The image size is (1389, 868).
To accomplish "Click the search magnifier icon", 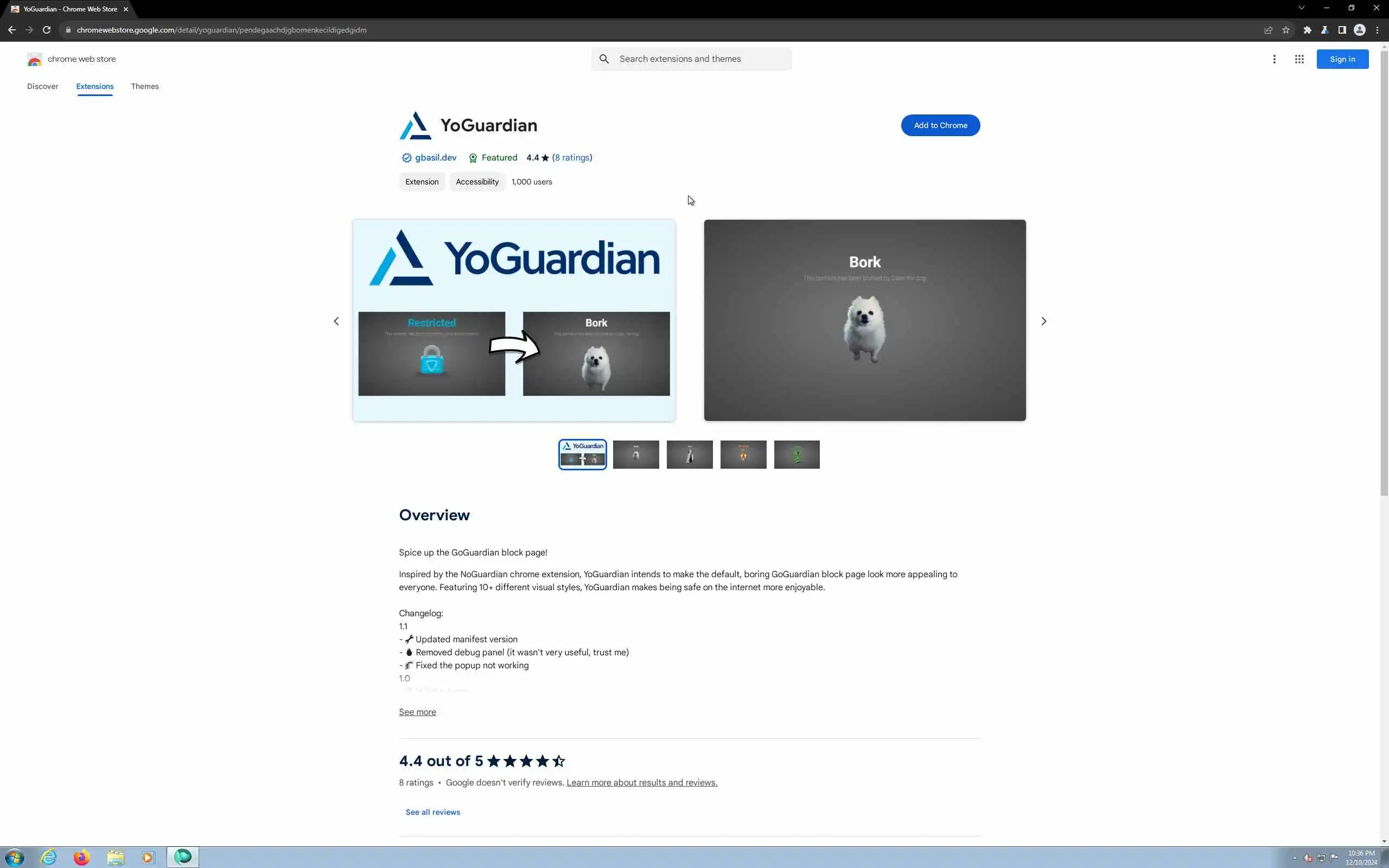I will point(604,59).
